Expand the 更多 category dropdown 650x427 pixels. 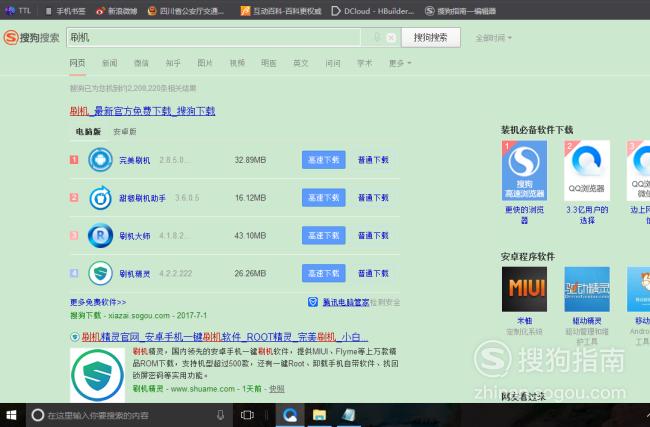coord(400,63)
